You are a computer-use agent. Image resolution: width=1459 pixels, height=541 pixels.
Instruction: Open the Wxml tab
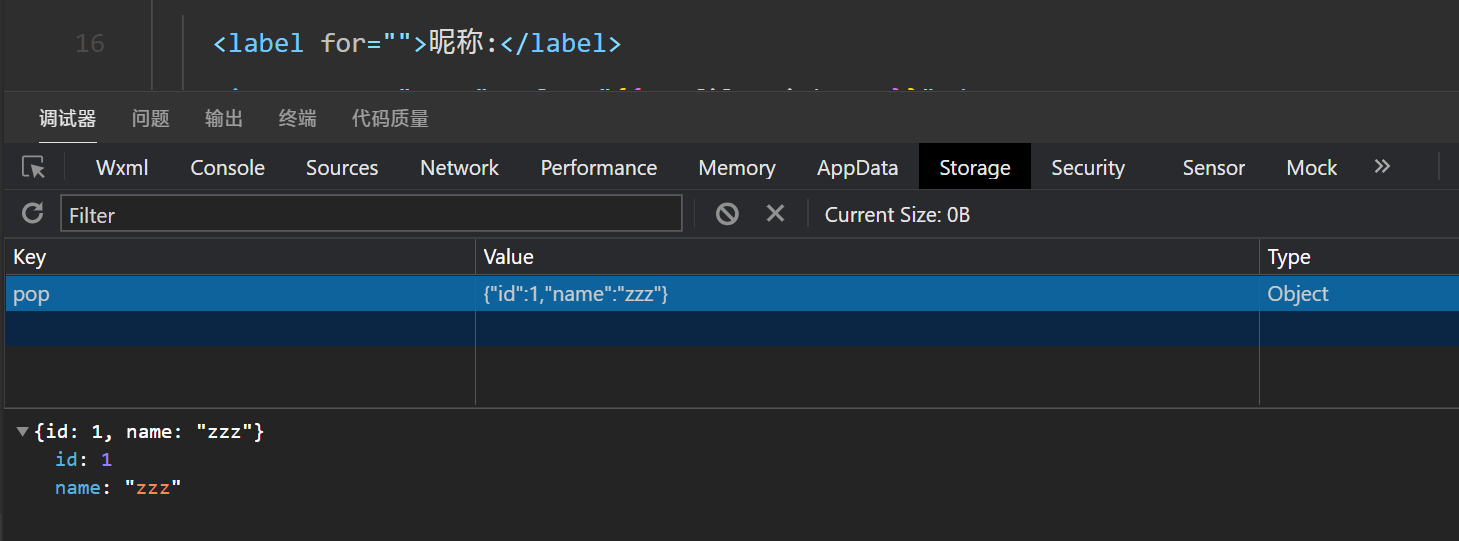click(x=122, y=168)
